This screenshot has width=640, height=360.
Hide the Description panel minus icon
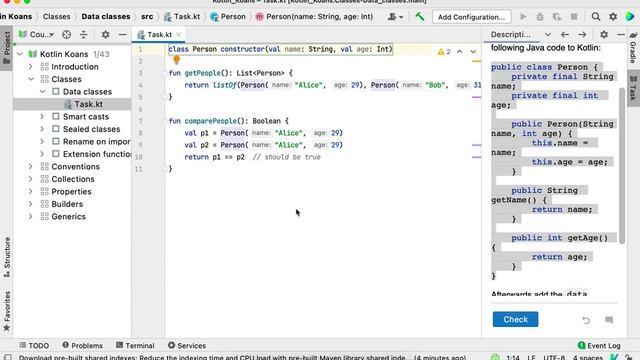pyautogui.click(x=621, y=35)
